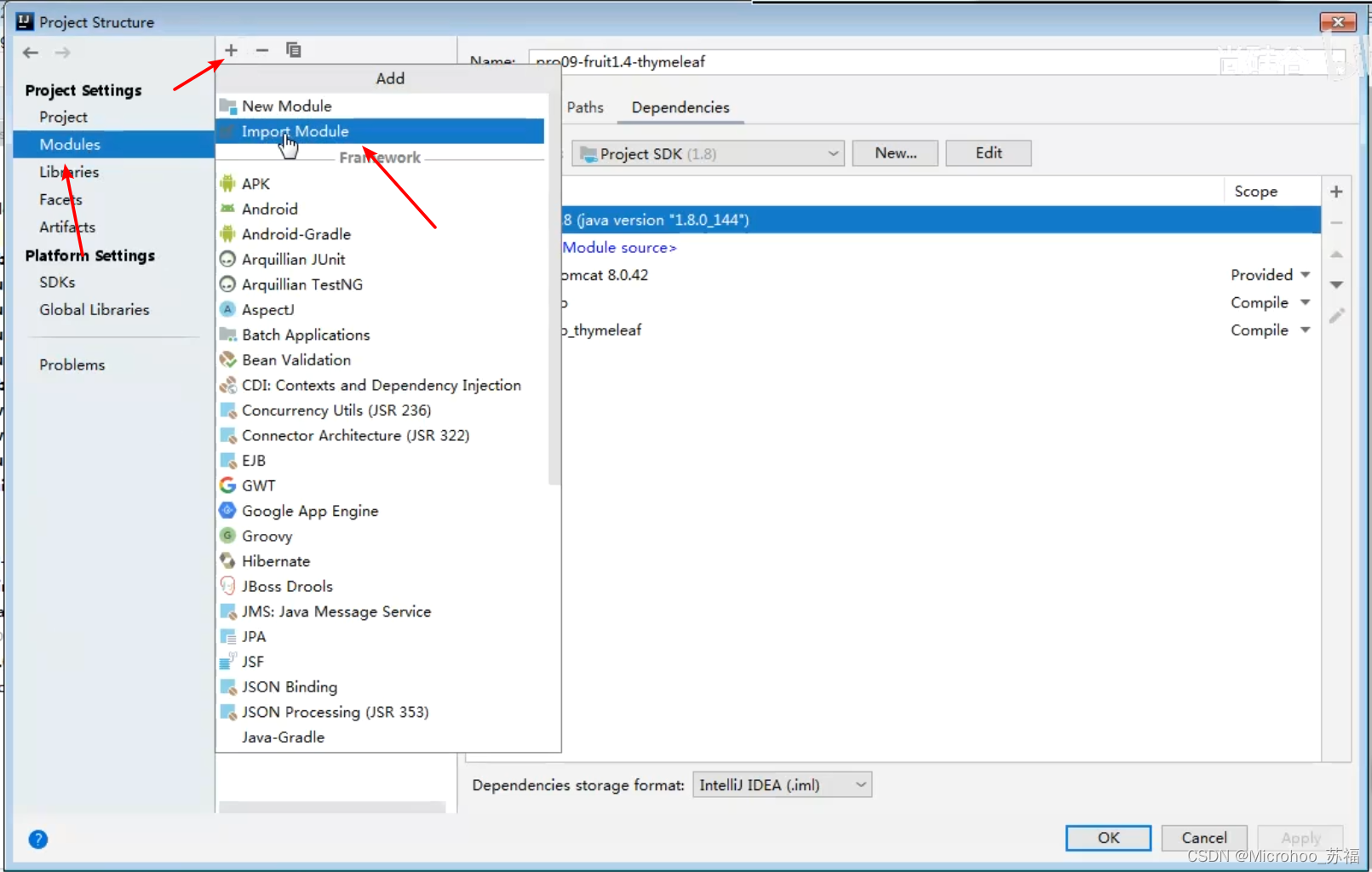Move dependency down with the down arrow icon
The image size is (1372, 872).
pyautogui.click(x=1336, y=284)
